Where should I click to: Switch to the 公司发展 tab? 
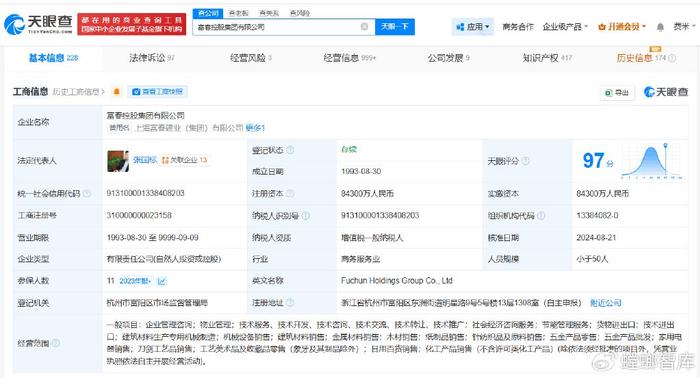point(448,58)
